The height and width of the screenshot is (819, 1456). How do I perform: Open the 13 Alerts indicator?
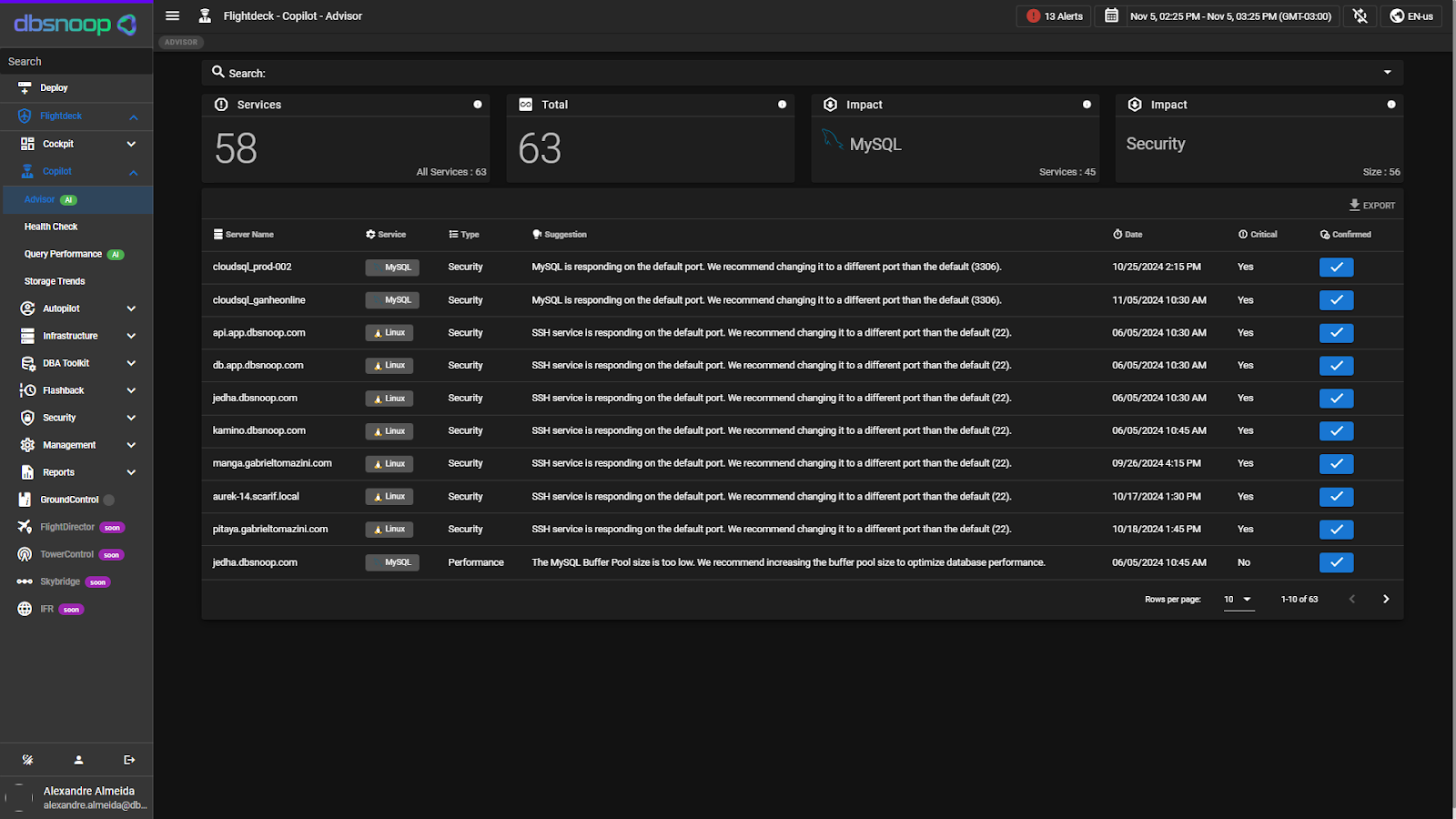[x=1054, y=16]
